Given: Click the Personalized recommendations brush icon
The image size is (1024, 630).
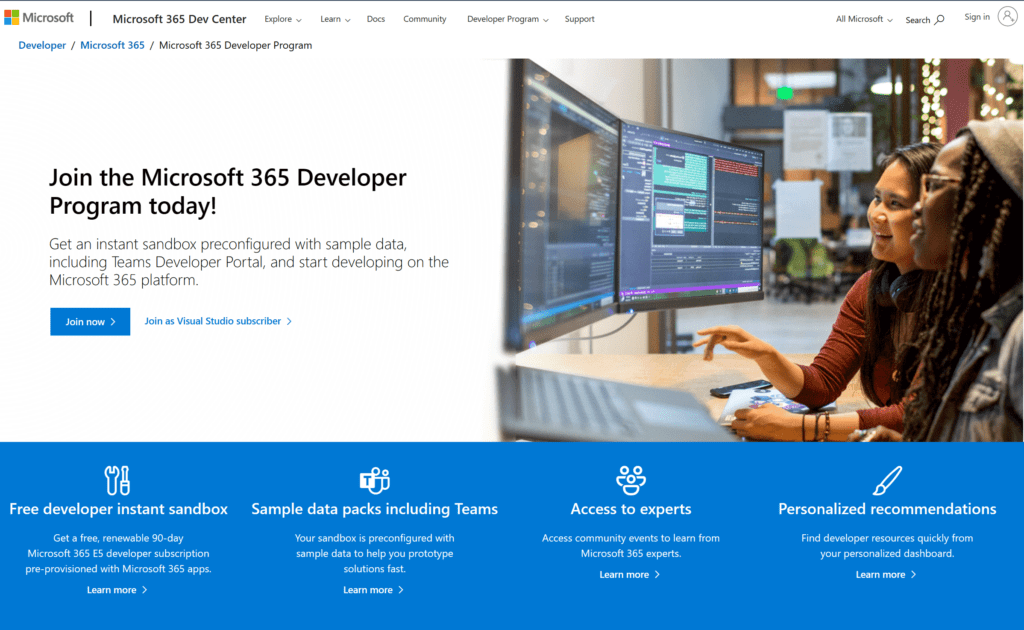Looking at the screenshot, I should [888, 480].
